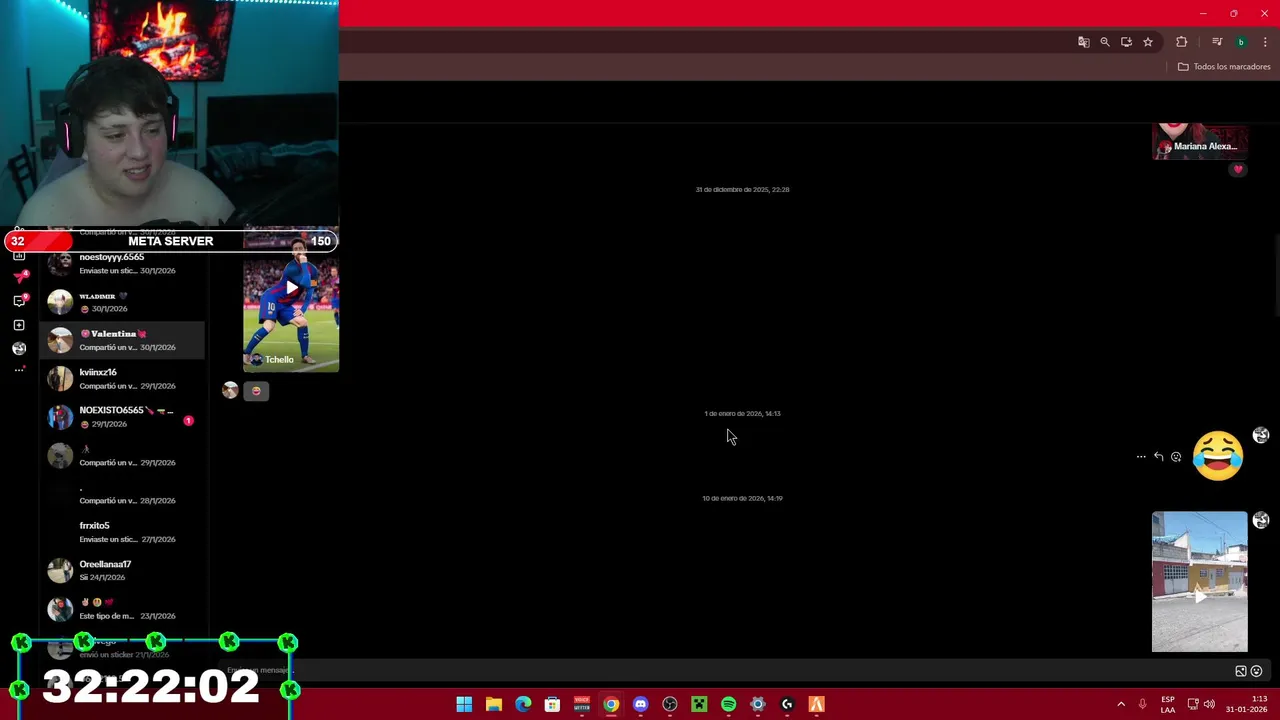This screenshot has height=720, width=1280.
Task: Select the Valentina conversation
Action: pyautogui.click(x=122, y=340)
